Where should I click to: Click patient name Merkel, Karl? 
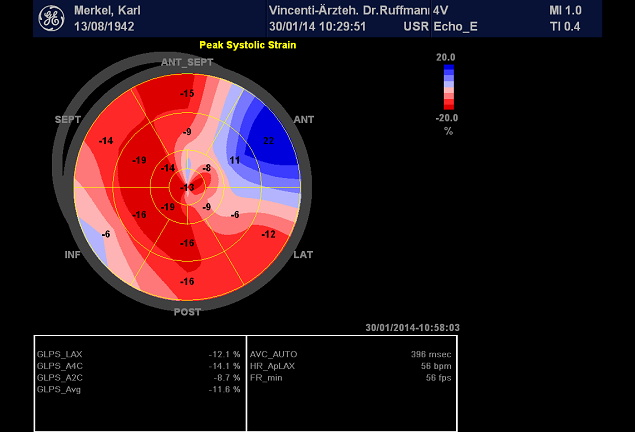pyautogui.click(x=107, y=9)
